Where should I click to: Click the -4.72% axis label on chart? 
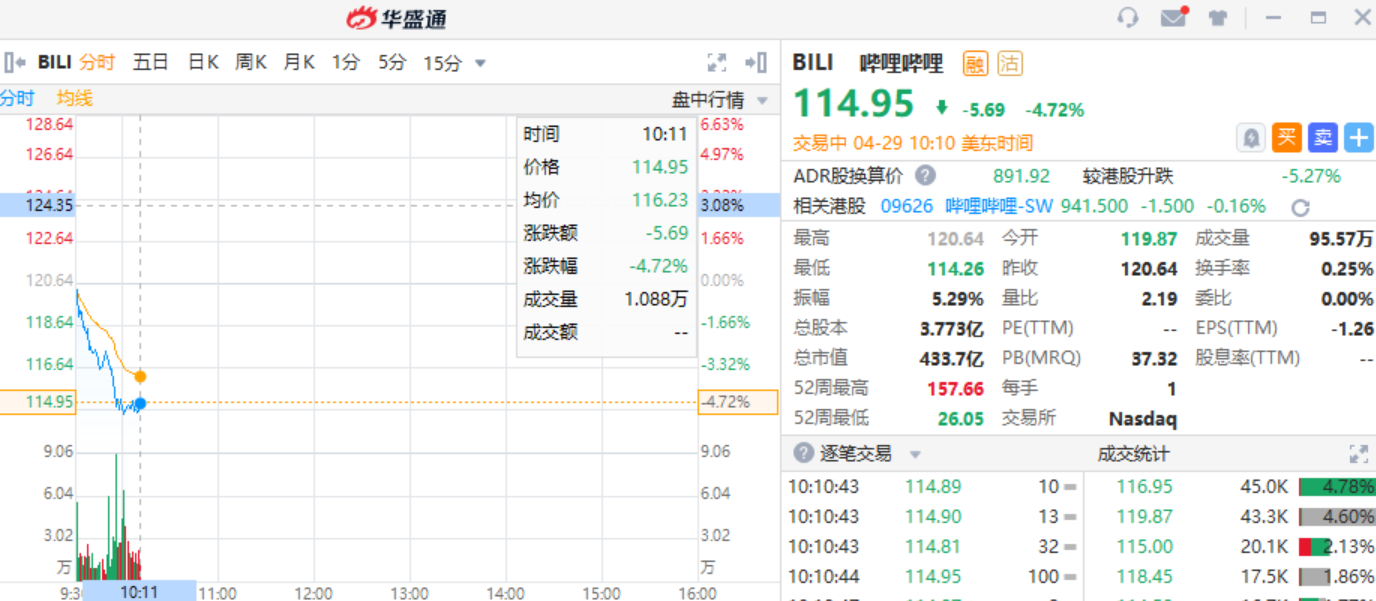(x=738, y=402)
